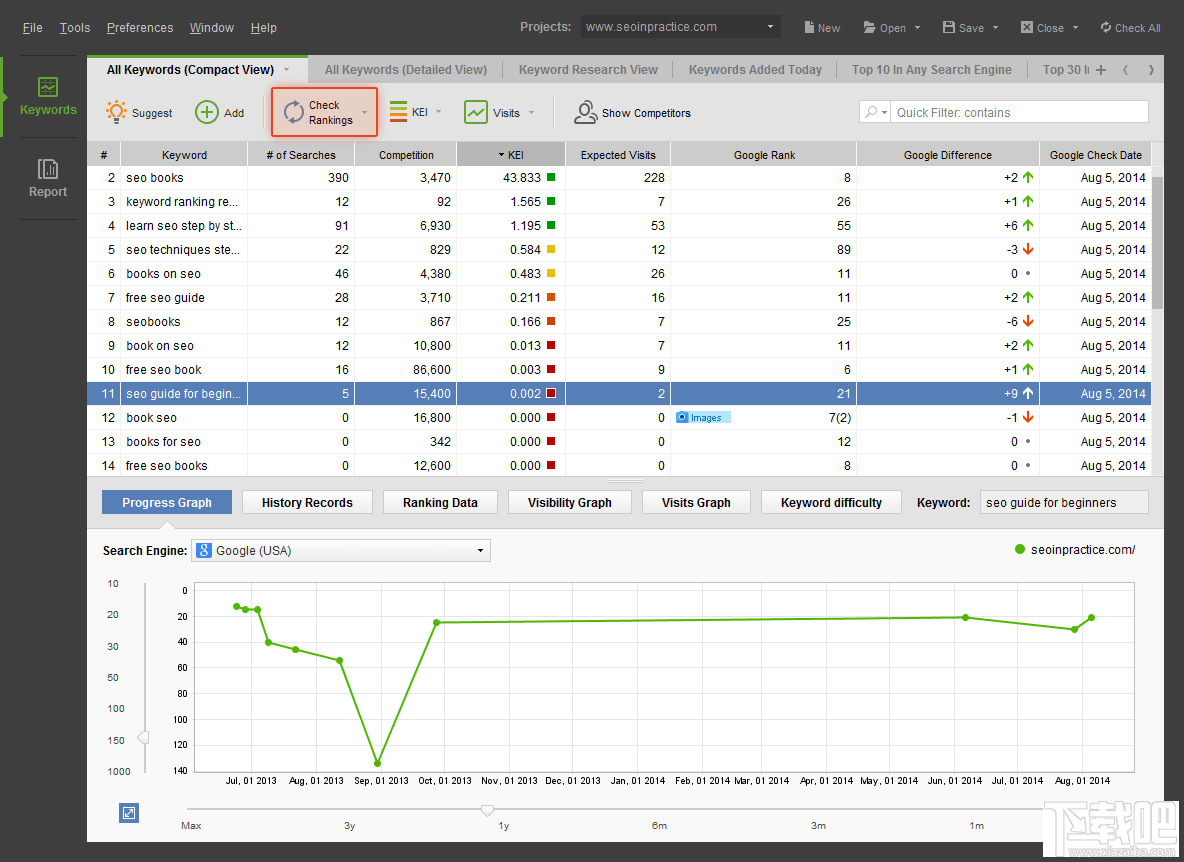Click the Show Competitors button
The height and width of the screenshot is (862, 1184).
pyautogui.click(x=633, y=112)
